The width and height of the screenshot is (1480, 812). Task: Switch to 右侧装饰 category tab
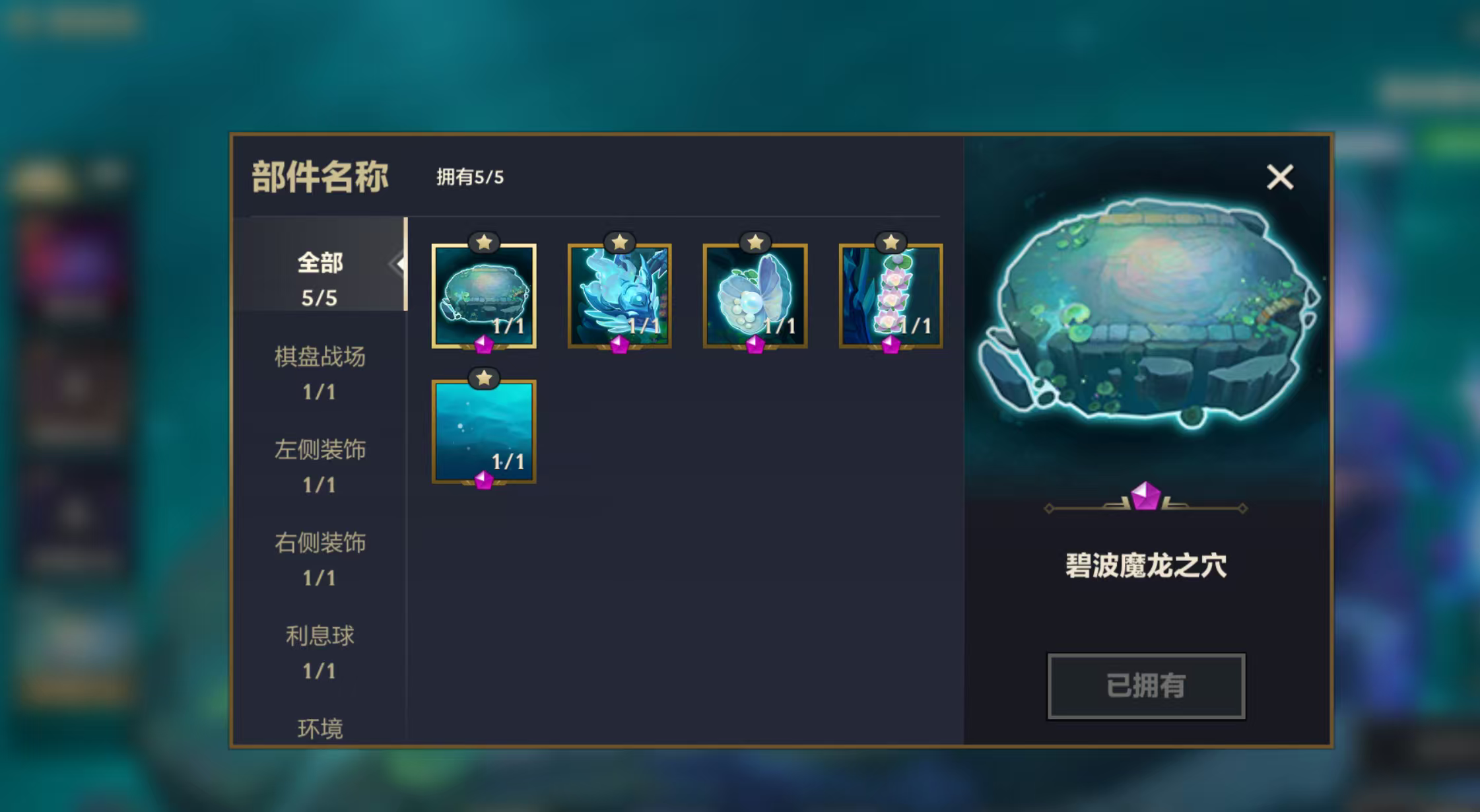(320, 559)
